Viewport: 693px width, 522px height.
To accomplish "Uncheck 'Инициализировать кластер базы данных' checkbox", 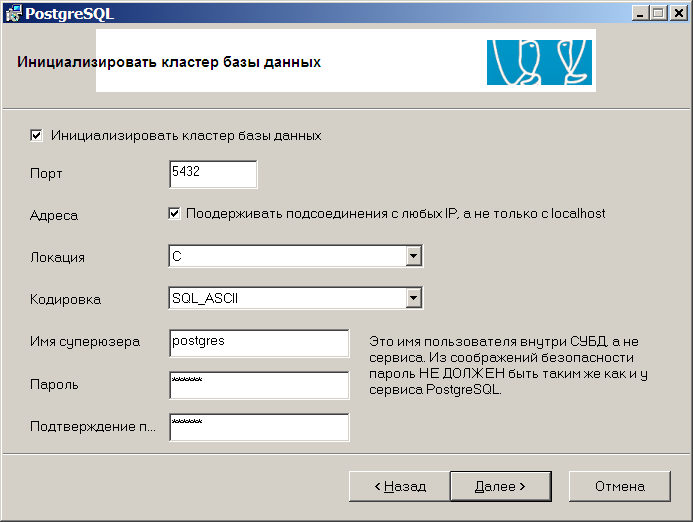I will click(x=36, y=135).
